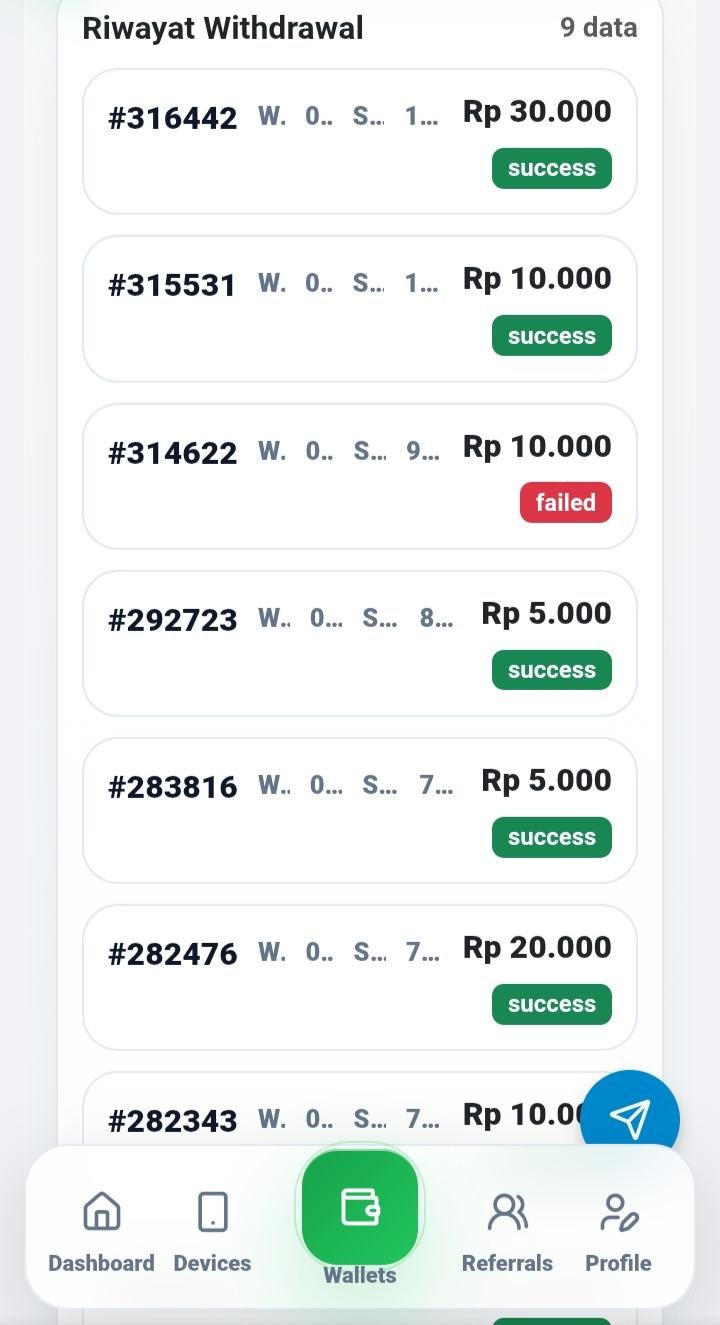
Task: Open withdrawal entry #316442
Action: click(x=172, y=118)
